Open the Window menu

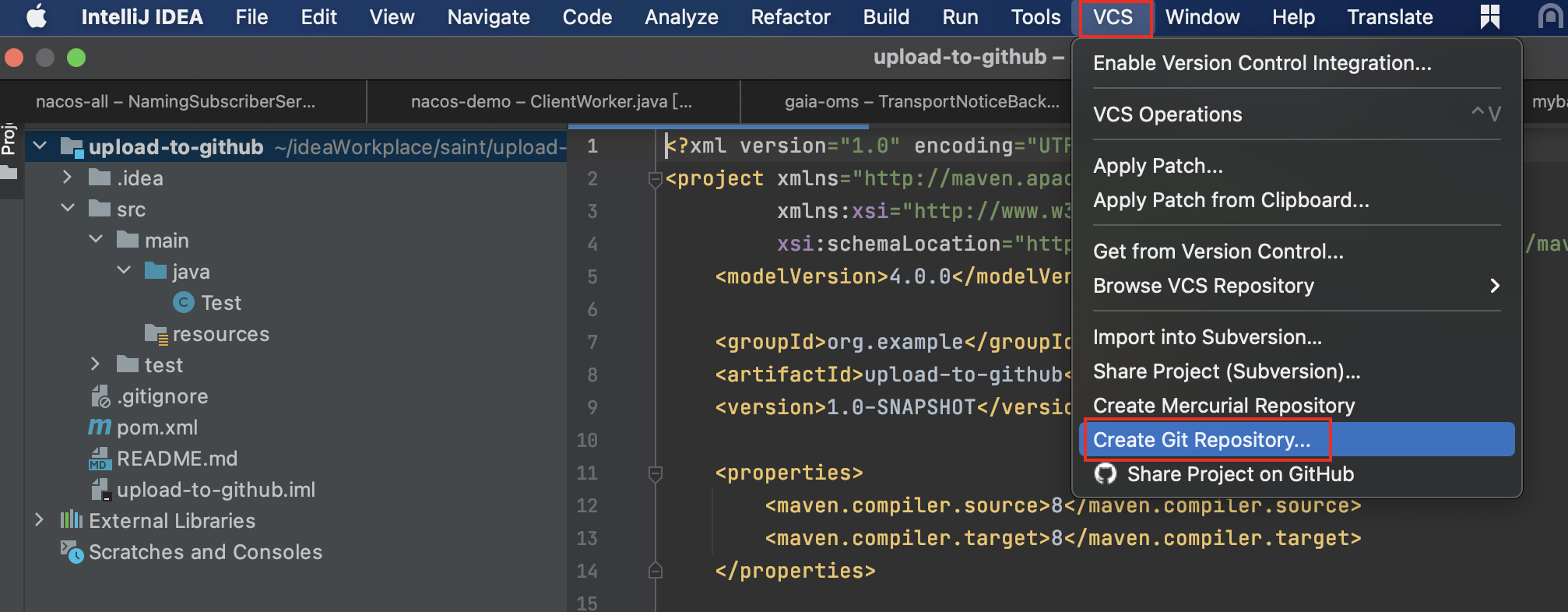(x=1202, y=17)
